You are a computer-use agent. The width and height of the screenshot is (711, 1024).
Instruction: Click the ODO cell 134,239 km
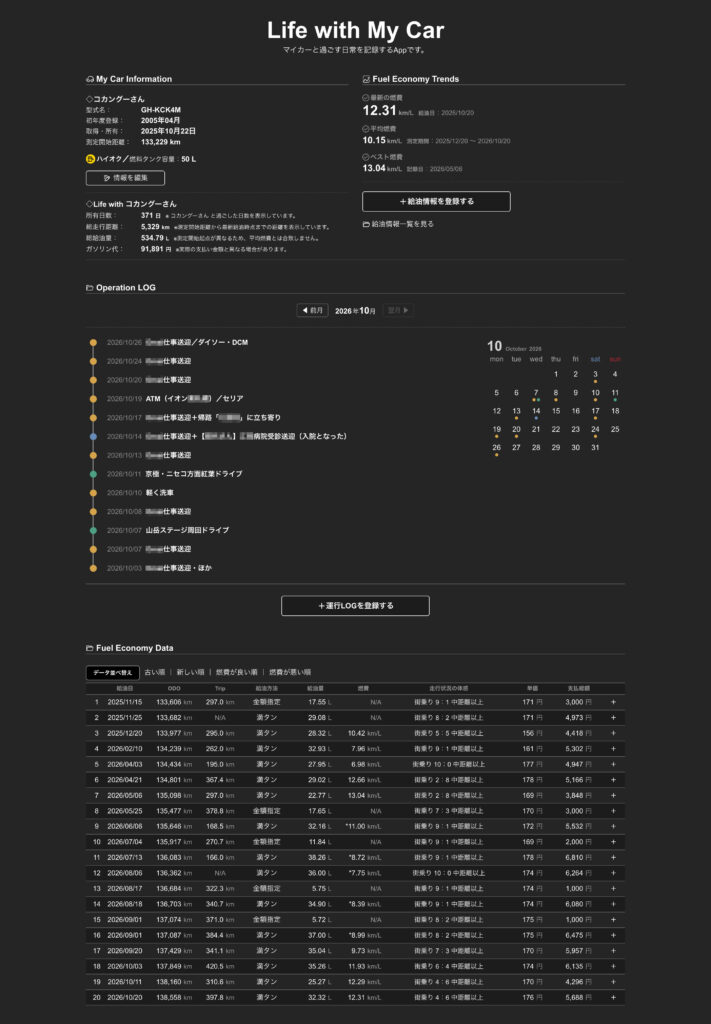pyautogui.click(x=174, y=749)
